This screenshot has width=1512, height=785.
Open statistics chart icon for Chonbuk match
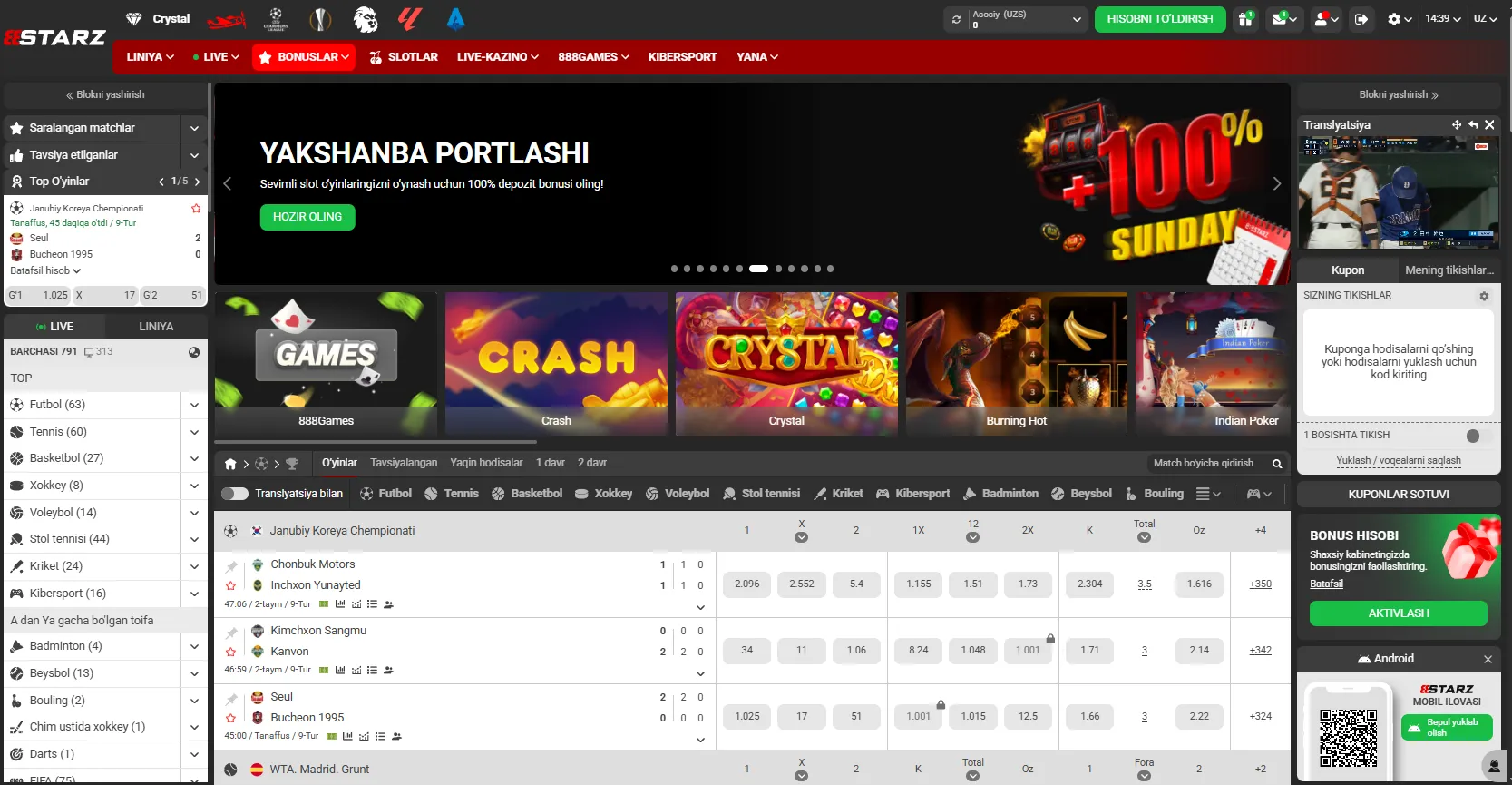[x=340, y=604]
